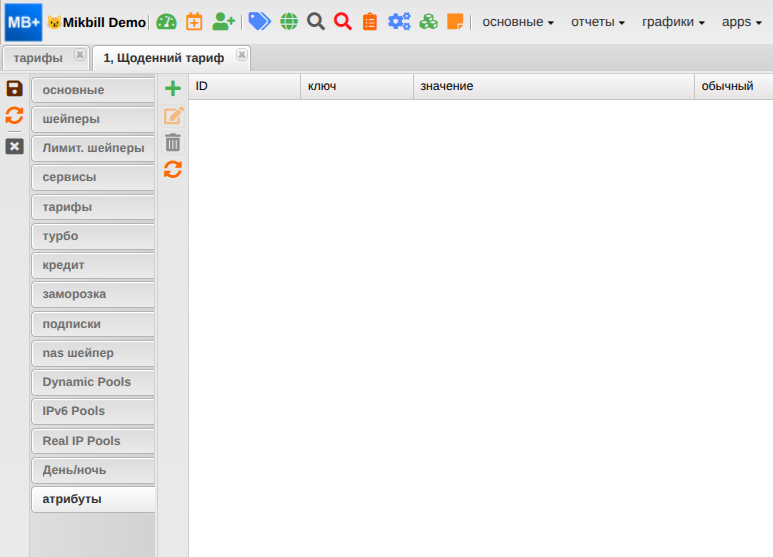Switch to the тарифы tab

[x=38, y=58]
